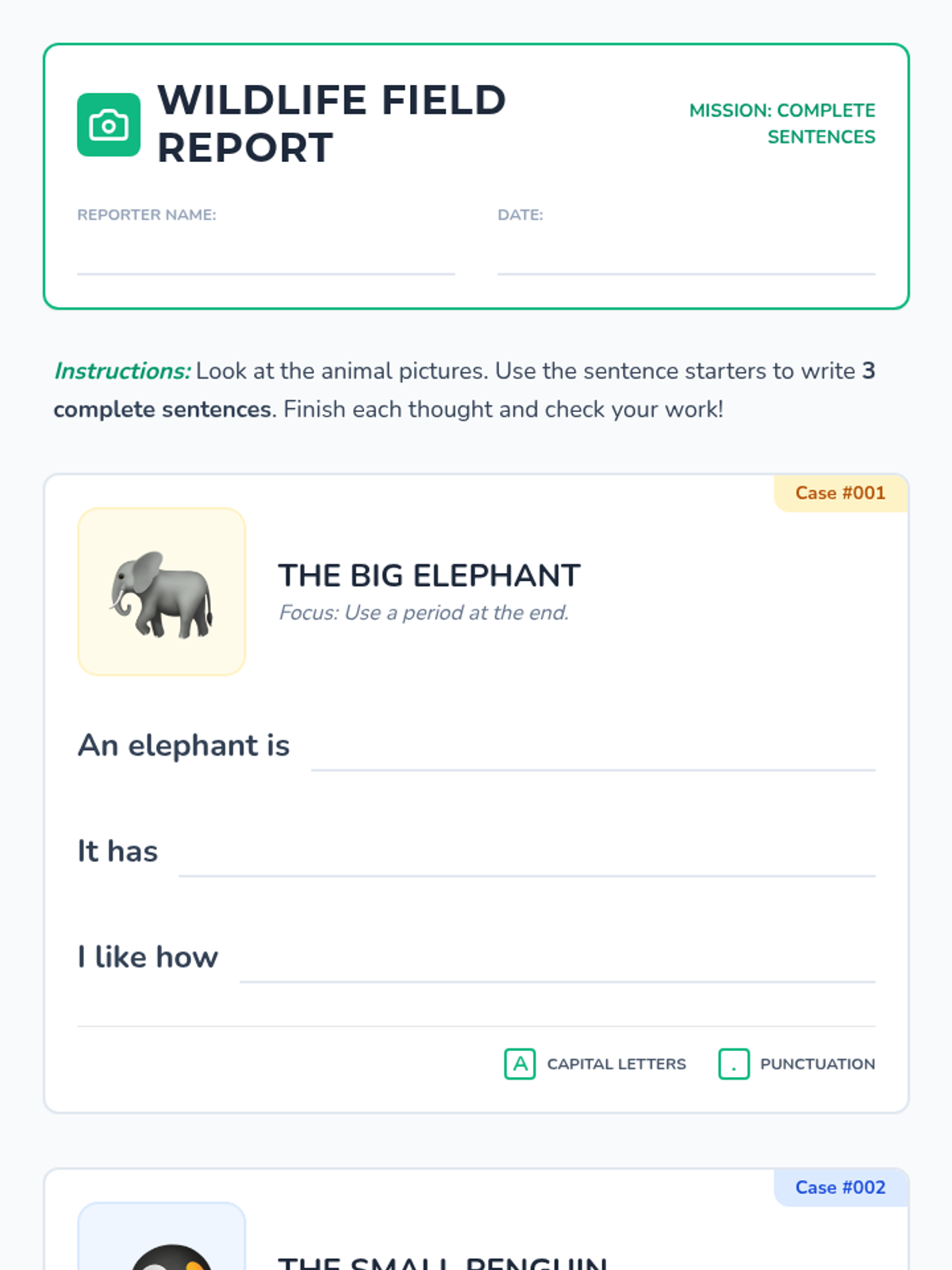Screen dimensions: 952x1270
Task: Click the Date input line
Action: [x=686, y=255]
